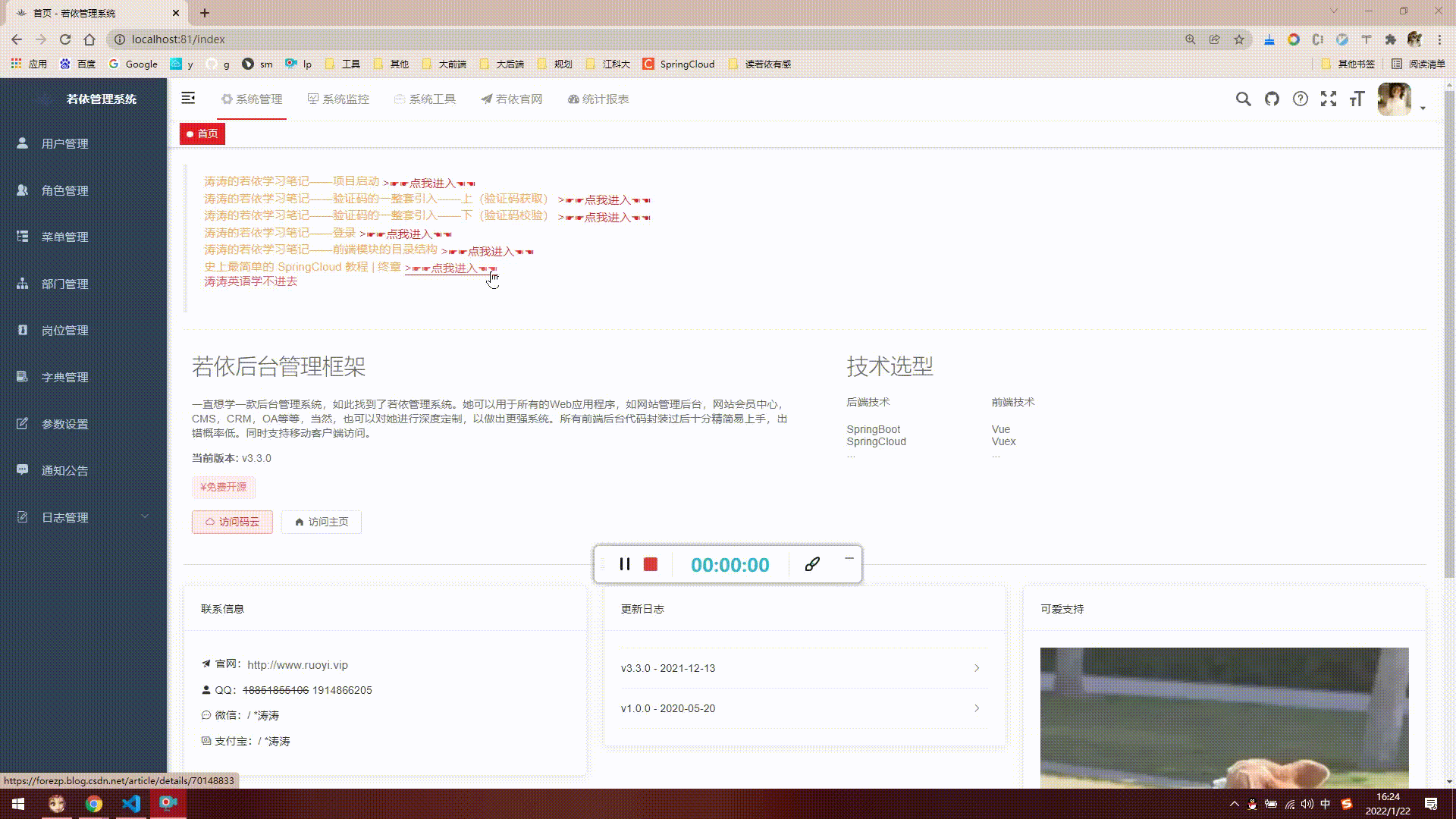Launch VS Code from the taskbar
Screen dimensions: 1456x819
(x=131, y=804)
